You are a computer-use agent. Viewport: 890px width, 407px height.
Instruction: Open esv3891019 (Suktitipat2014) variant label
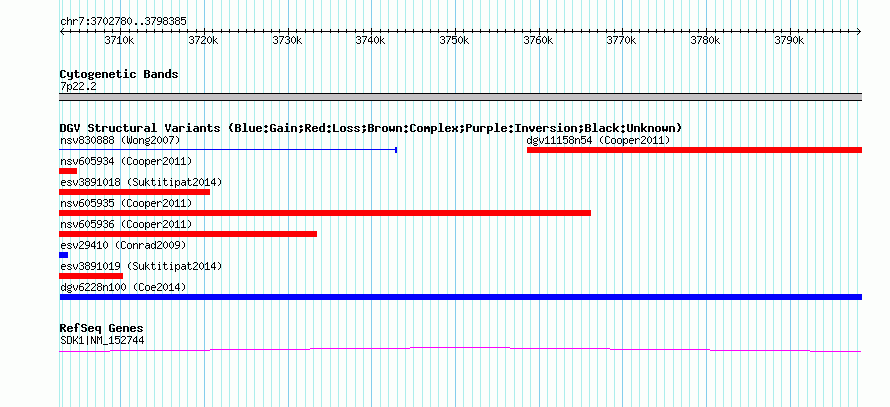tap(141, 266)
